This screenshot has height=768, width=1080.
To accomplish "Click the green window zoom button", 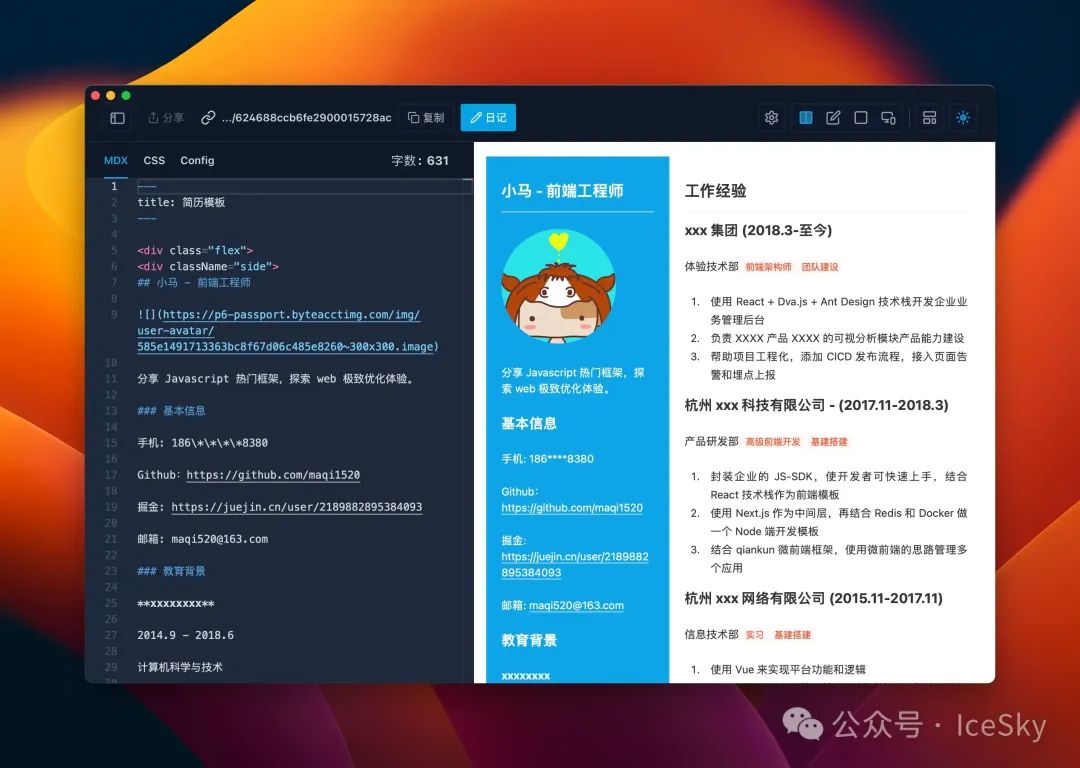I will (x=126, y=96).
